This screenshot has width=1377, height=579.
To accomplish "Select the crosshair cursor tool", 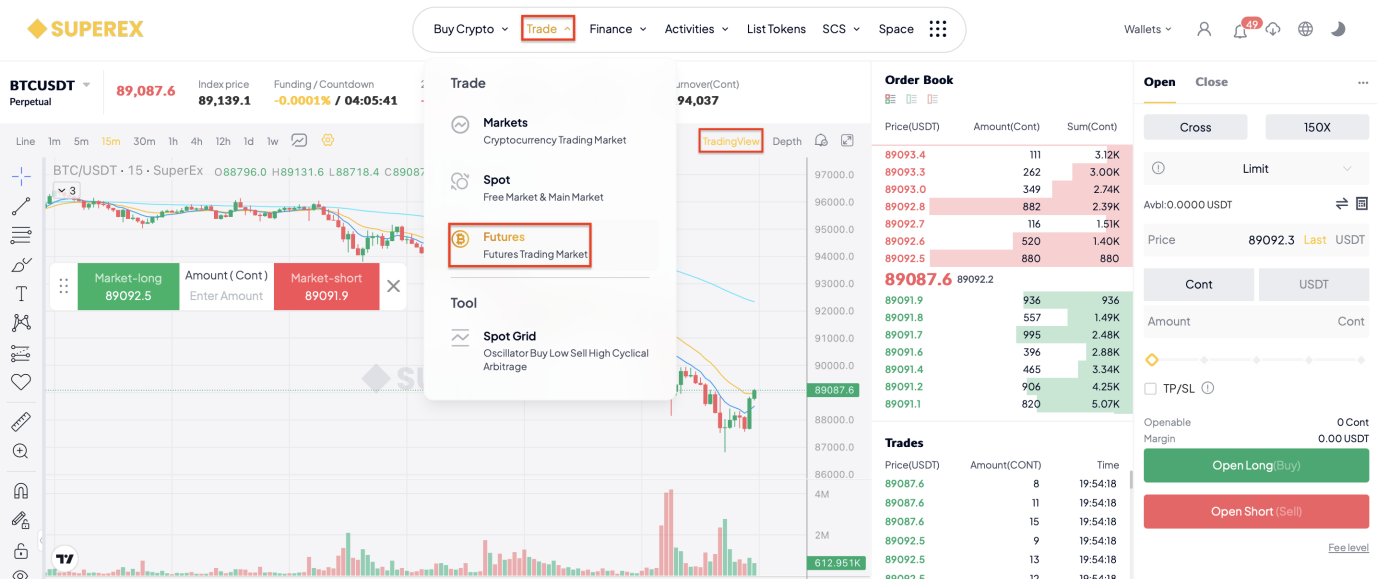I will [x=21, y=177].
